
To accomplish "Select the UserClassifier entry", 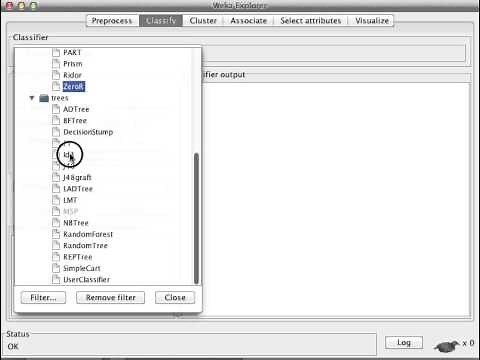I will coord(86,279).
